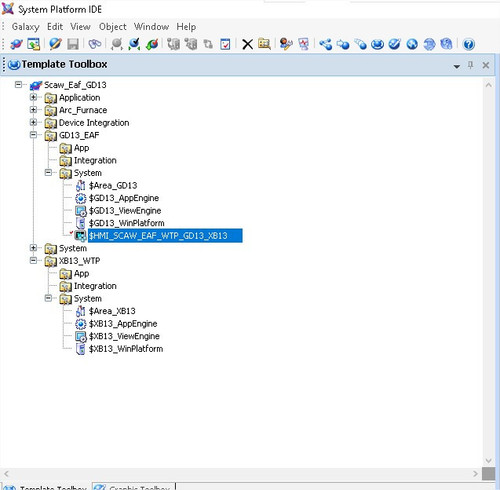Open the Object menu

112,27
